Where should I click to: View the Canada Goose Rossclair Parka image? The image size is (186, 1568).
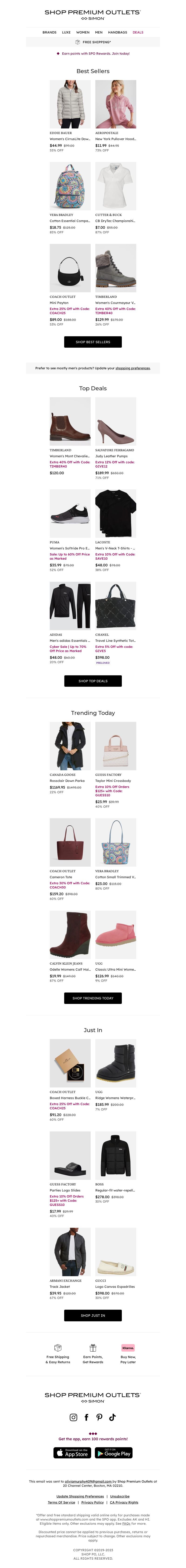[x=70, y=746]
